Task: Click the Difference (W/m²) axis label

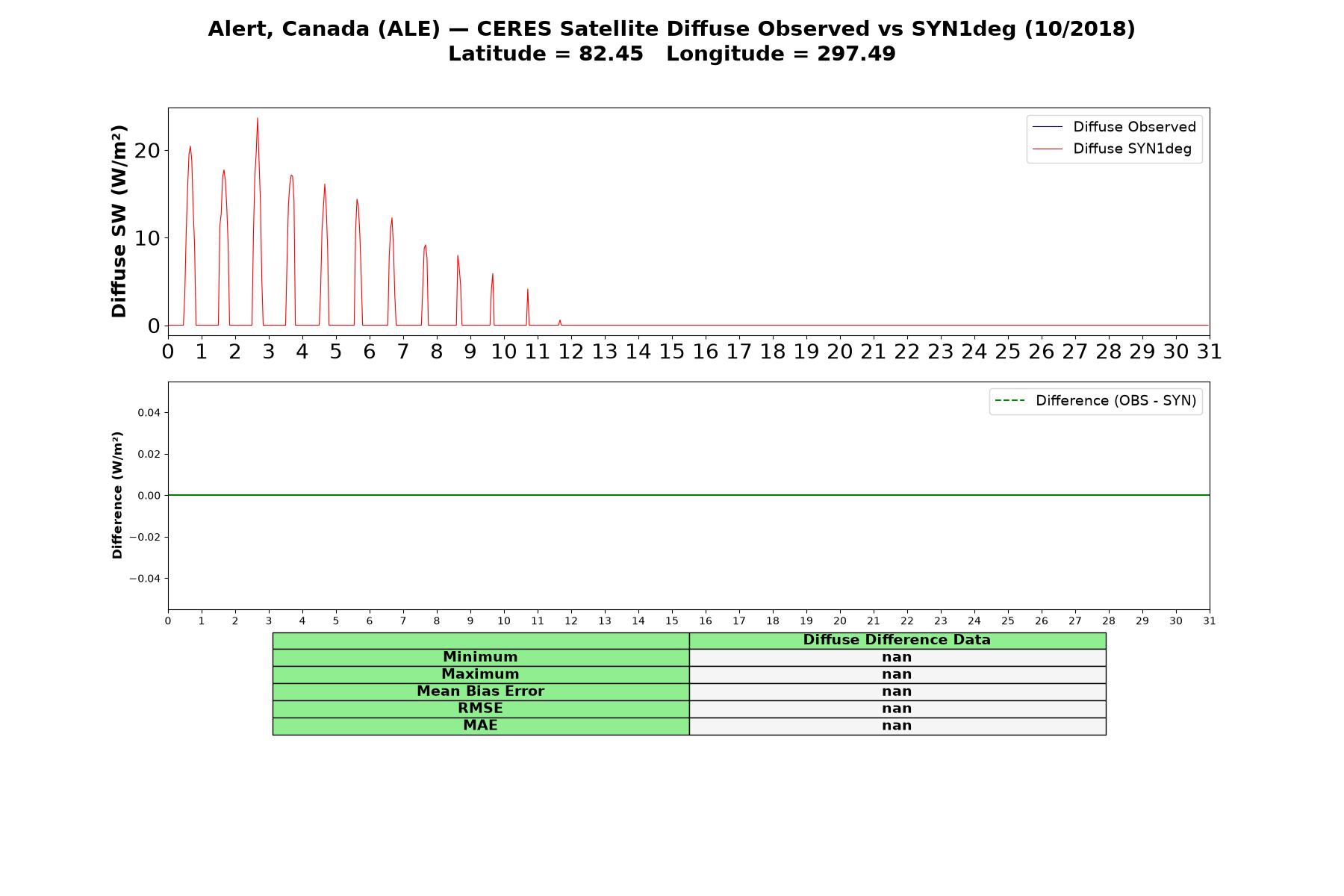Action: point(117,495)
